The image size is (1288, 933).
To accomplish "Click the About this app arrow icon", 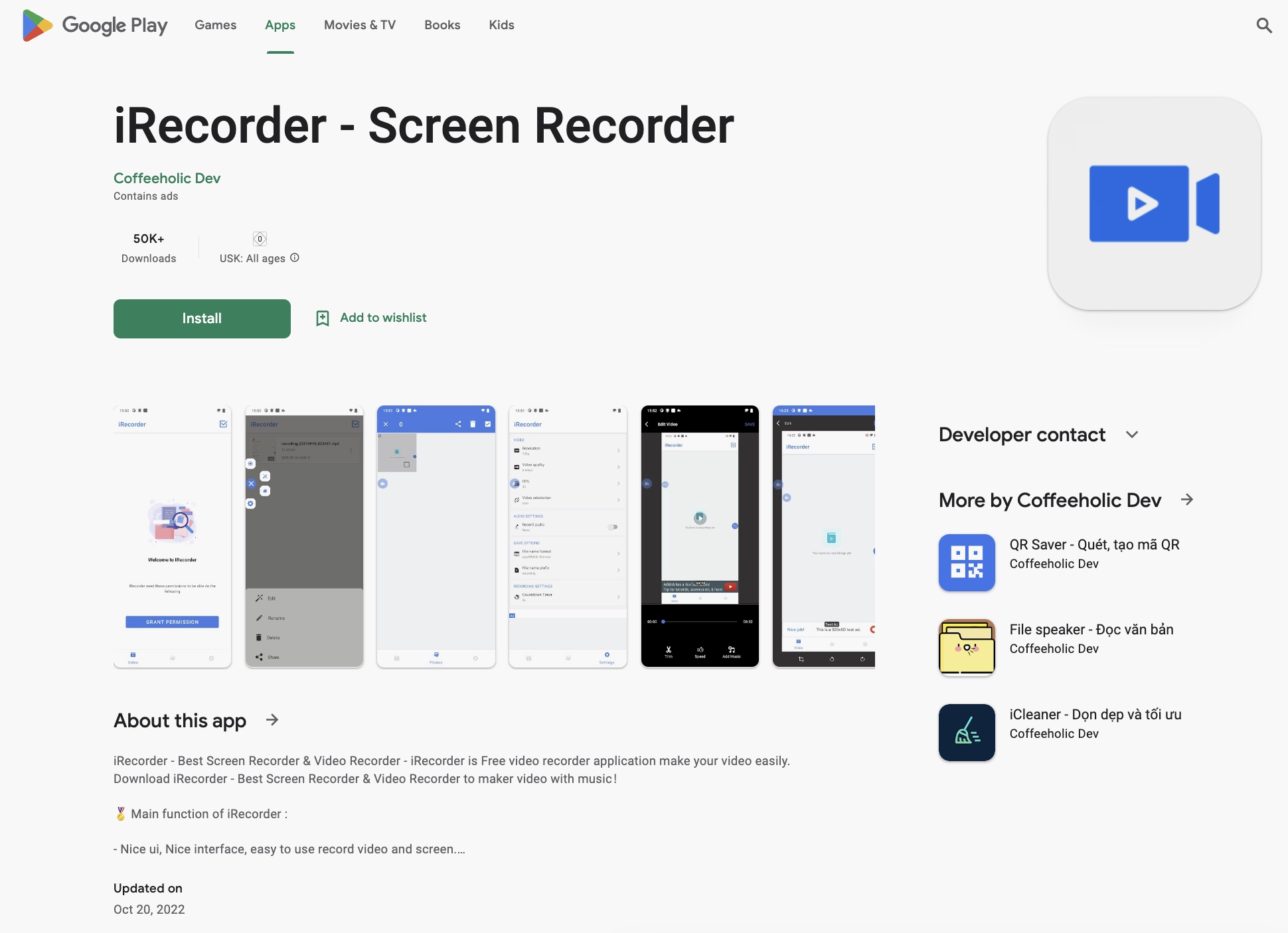I will pyautogui.click(x=271, y=720).
